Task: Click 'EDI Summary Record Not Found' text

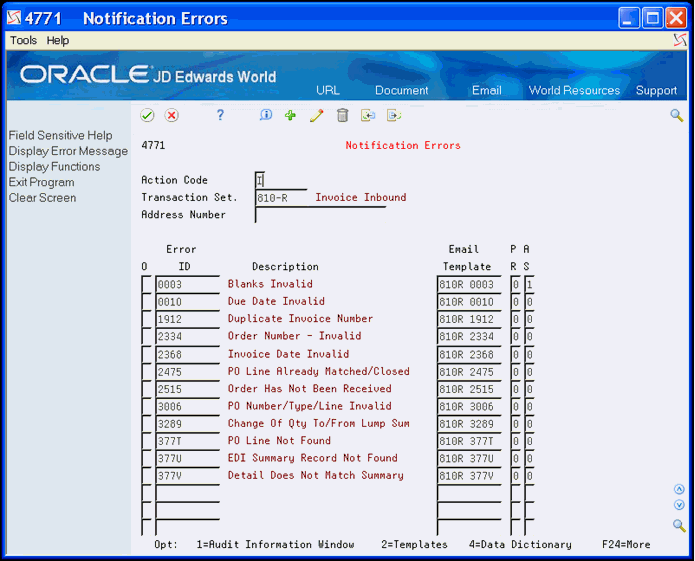Action: (312, 458)
